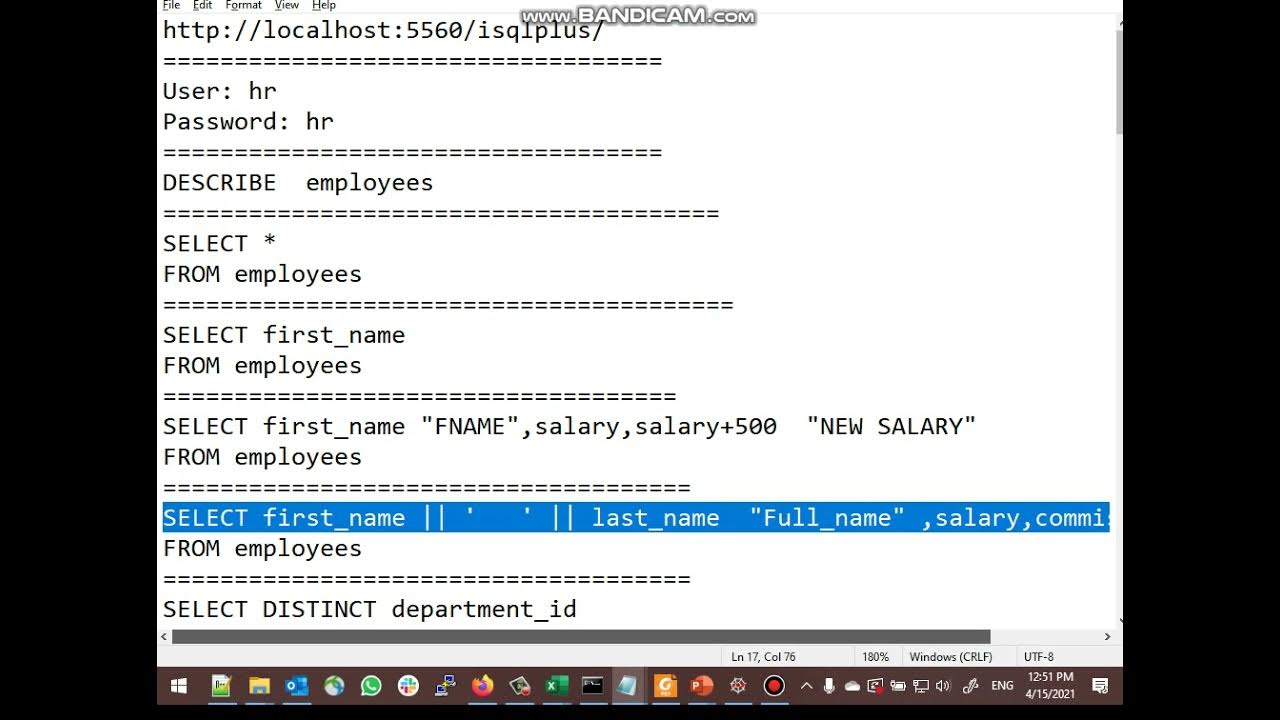1280x720 pixels.
Task: Open the green globe browser icon
Action: pos(334,686)
